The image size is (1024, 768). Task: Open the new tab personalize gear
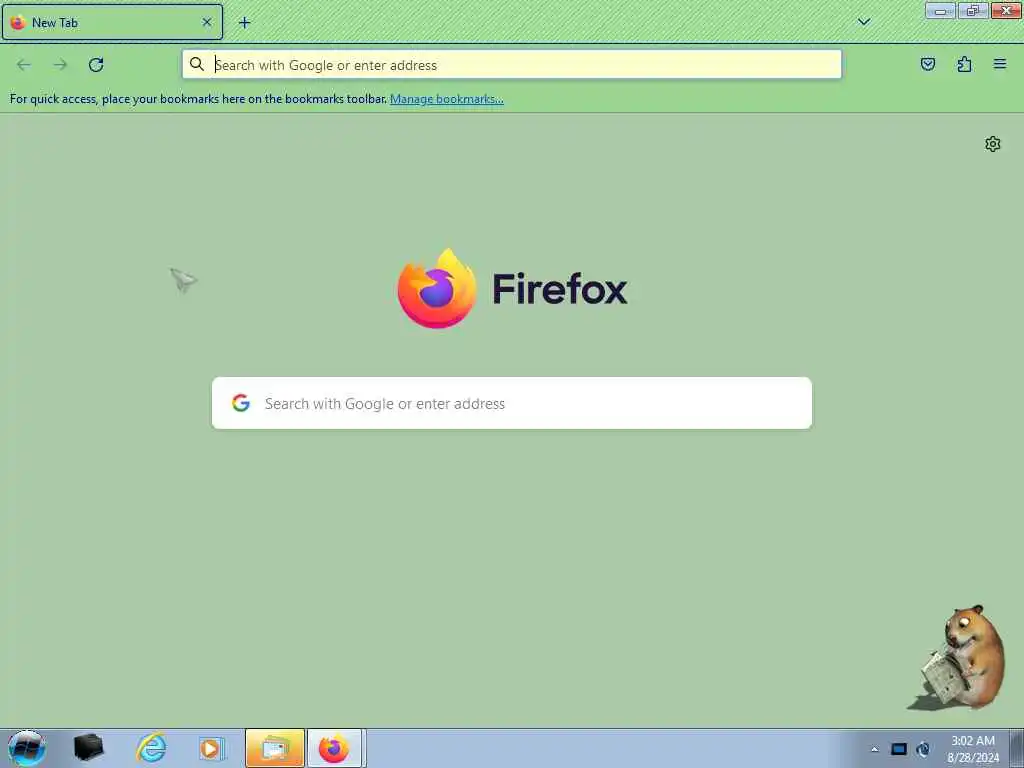tap(993, 144)
